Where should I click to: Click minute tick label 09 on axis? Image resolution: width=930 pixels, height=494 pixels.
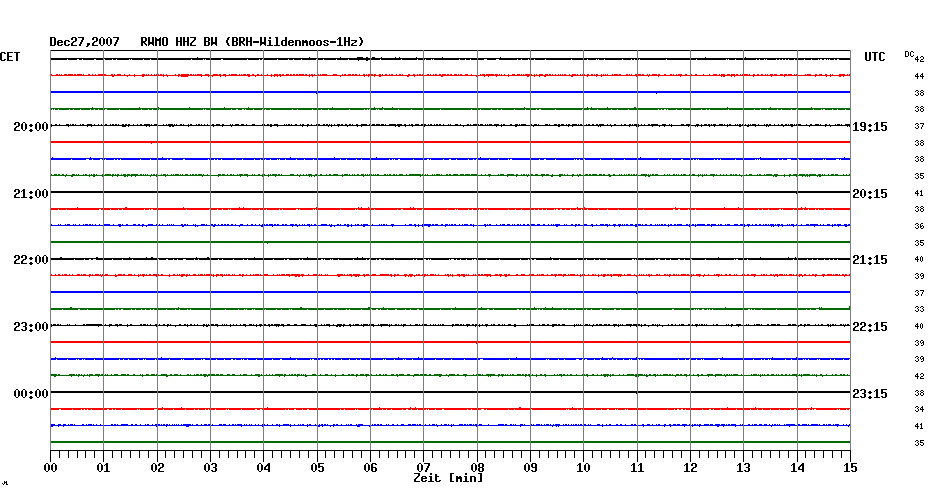point(531,468)
